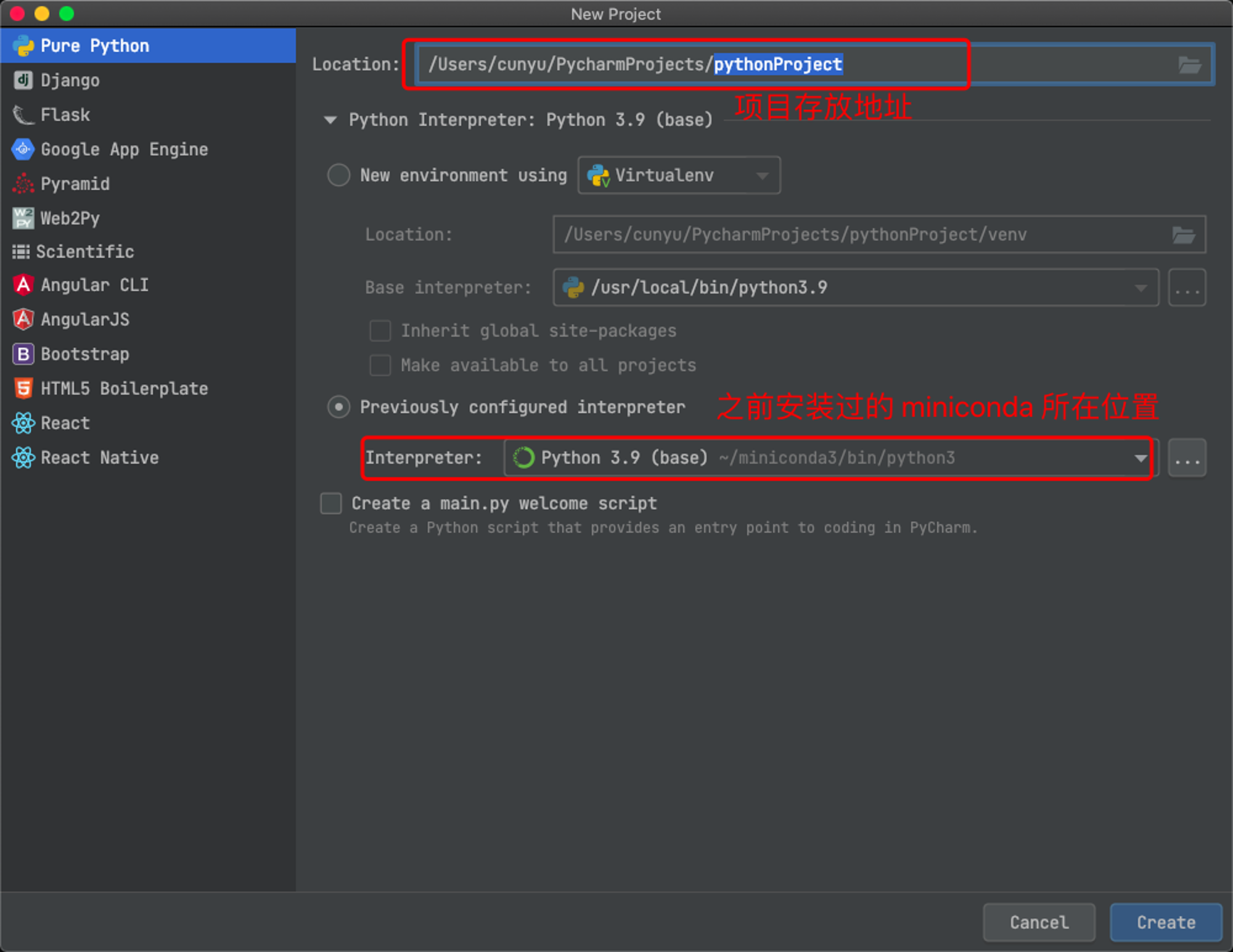
Task: Click the HTML5 Boilerplate icon
Action: [x=23, y=388]
